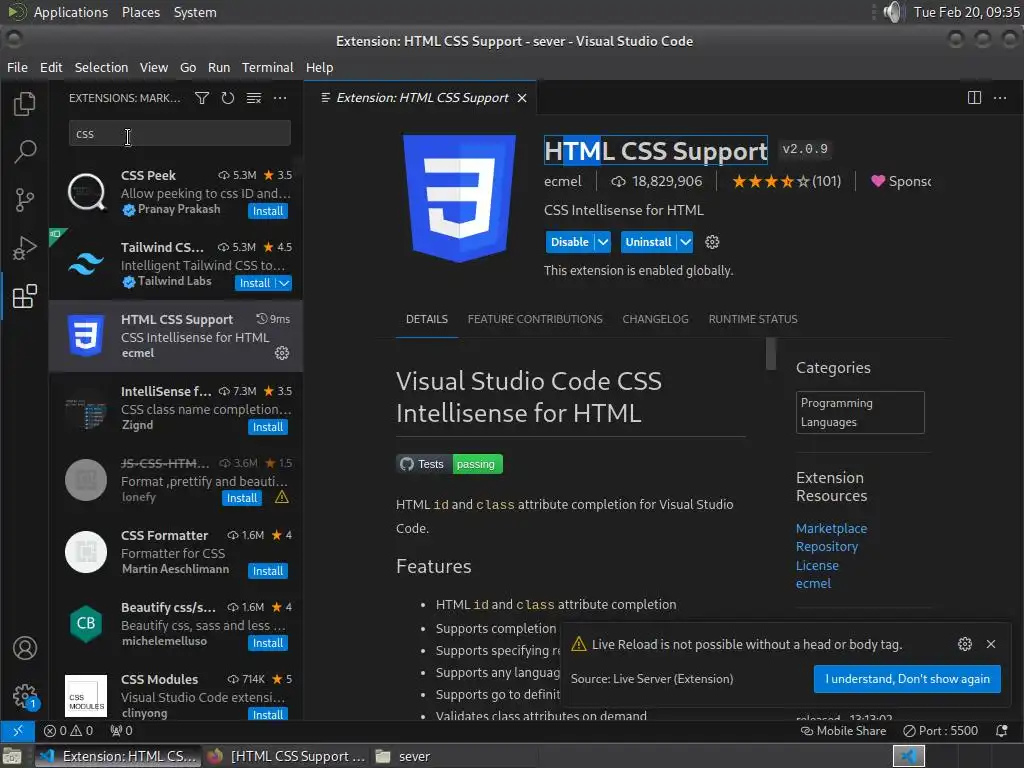Open the File menu
Screen dimensions: 1024x768
[x=17, y=67]
